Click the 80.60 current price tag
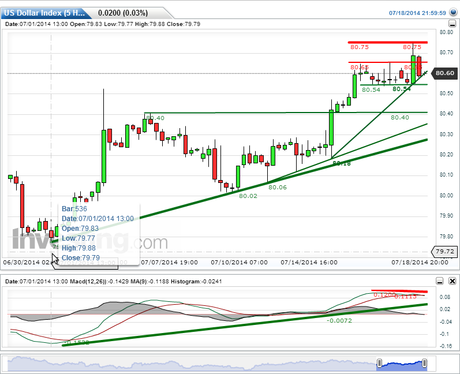The width and height of the screenshot is (460, 374). tap(445, 73)
